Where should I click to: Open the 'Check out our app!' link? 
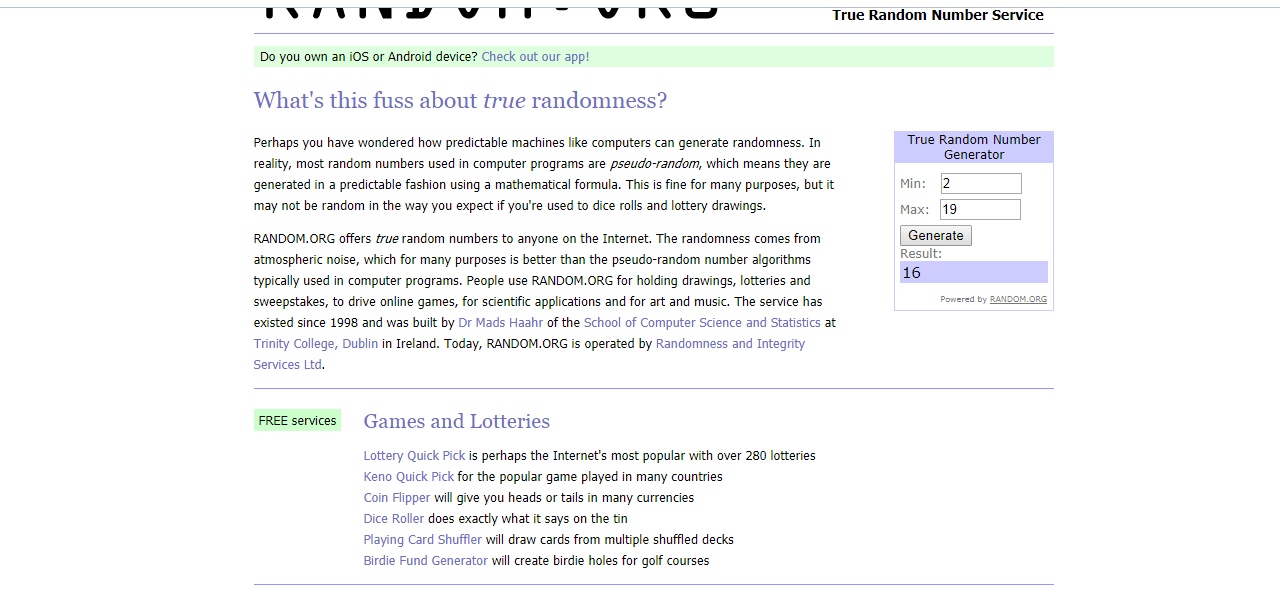(535, 57)
